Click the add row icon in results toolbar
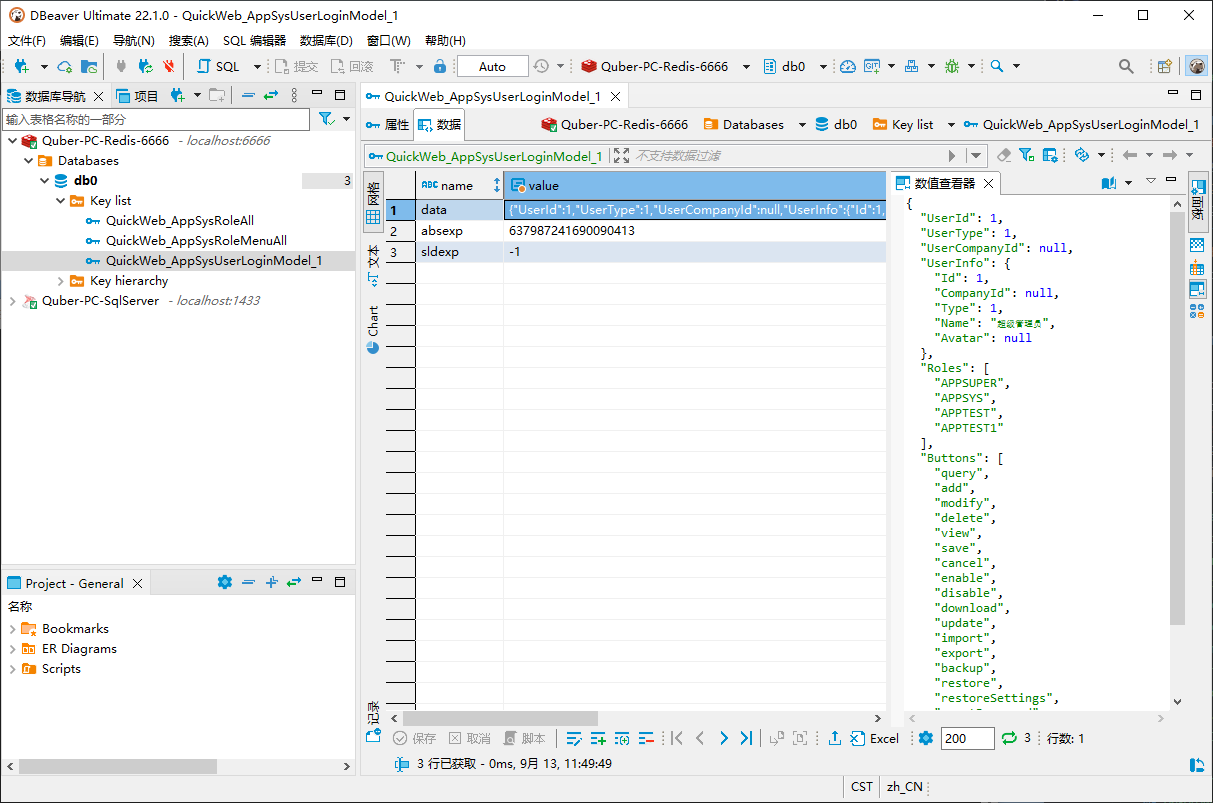 pyautogui.click(x=598, y=738)
